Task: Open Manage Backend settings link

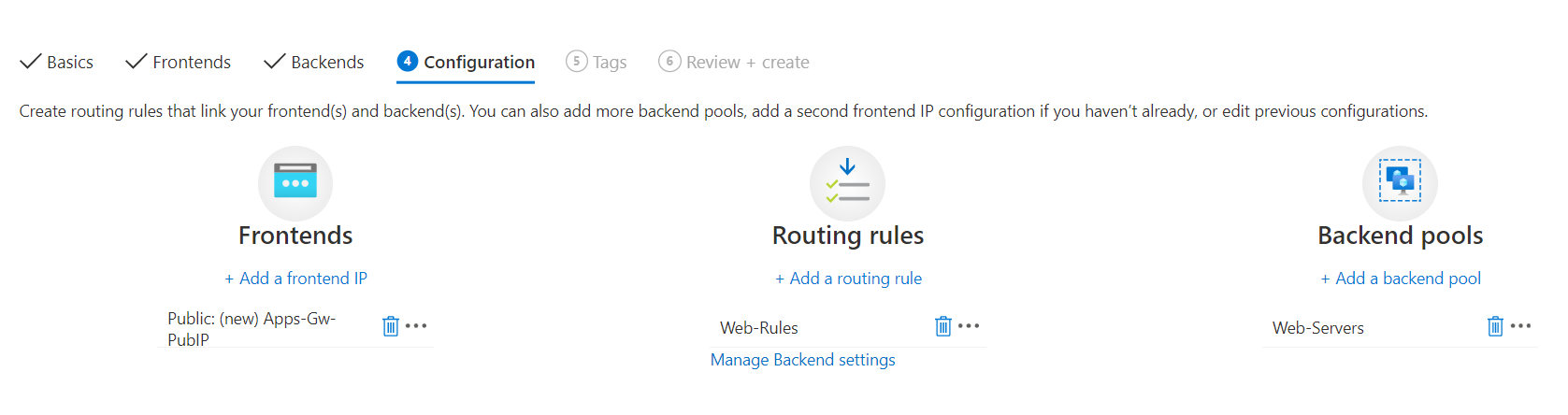Action: point(802,360)
